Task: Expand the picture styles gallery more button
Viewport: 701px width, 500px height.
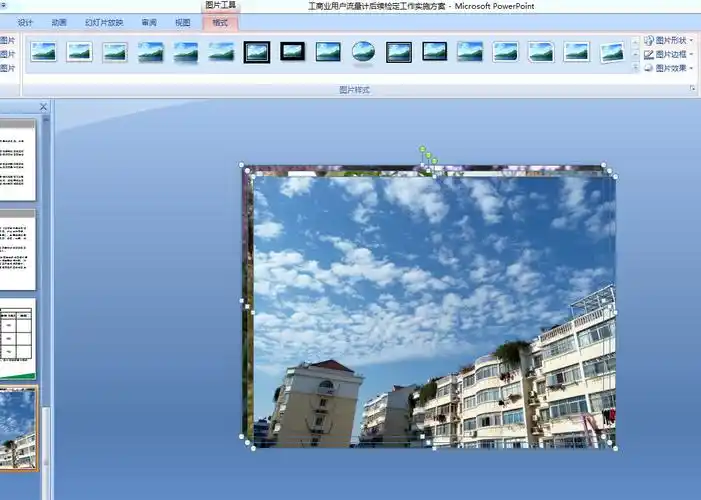Action: (x=635, y=68)
